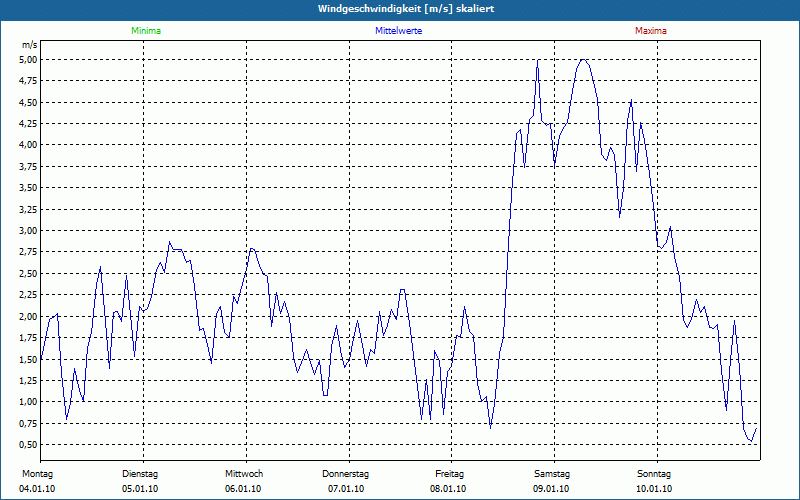Click the 3,25 y-axis value

pos(29,210)
